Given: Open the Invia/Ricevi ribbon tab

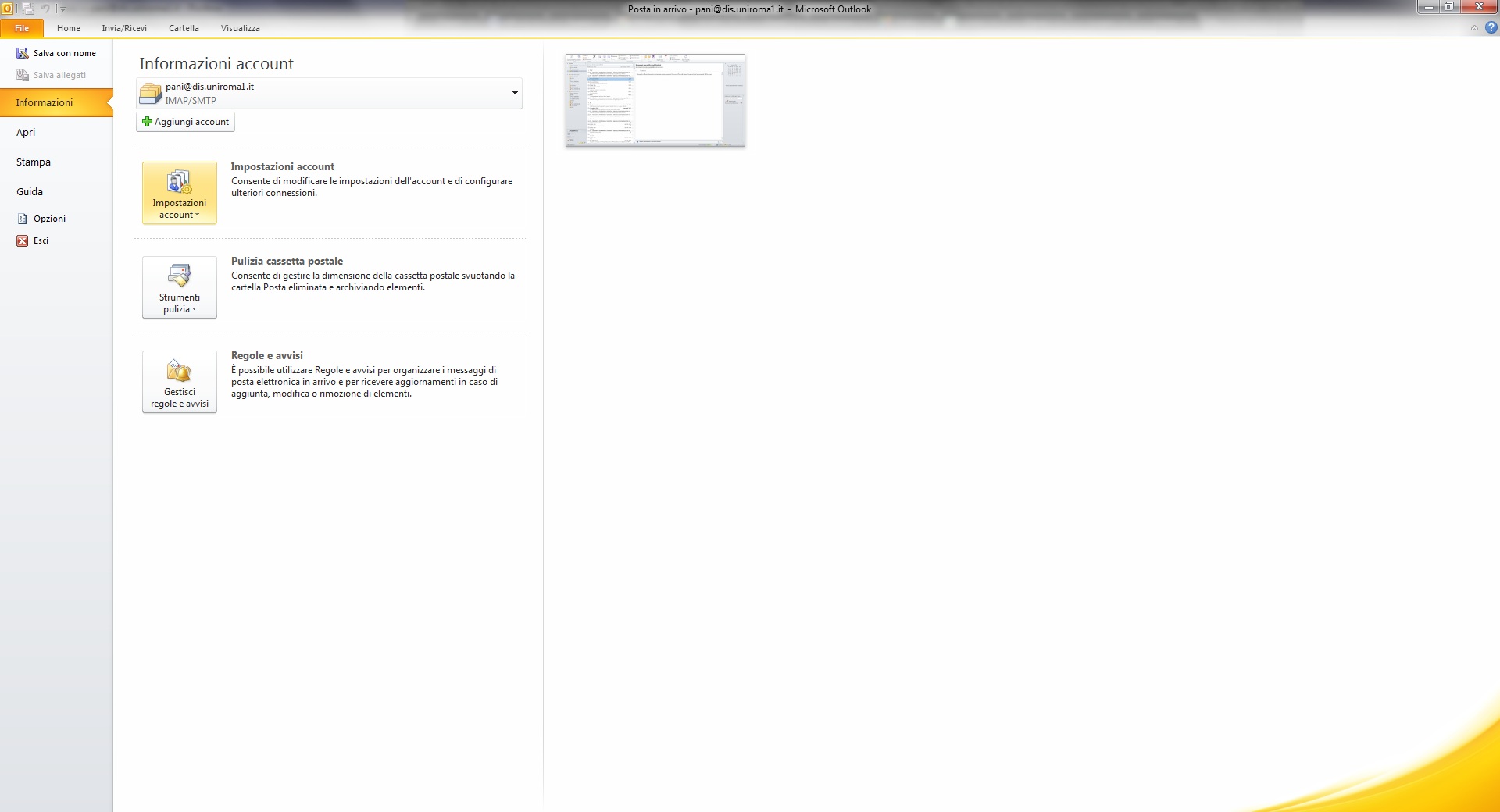Looking at the screenshot, I should (x=124, y=28).
